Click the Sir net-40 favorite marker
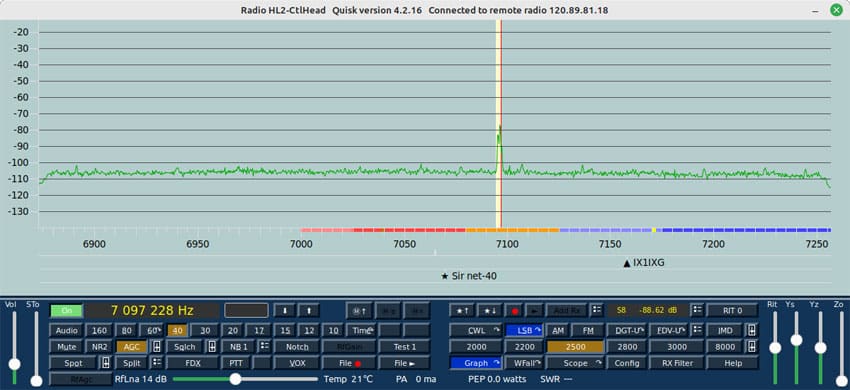This screenshot has height=390, width=850. [469, 276]
